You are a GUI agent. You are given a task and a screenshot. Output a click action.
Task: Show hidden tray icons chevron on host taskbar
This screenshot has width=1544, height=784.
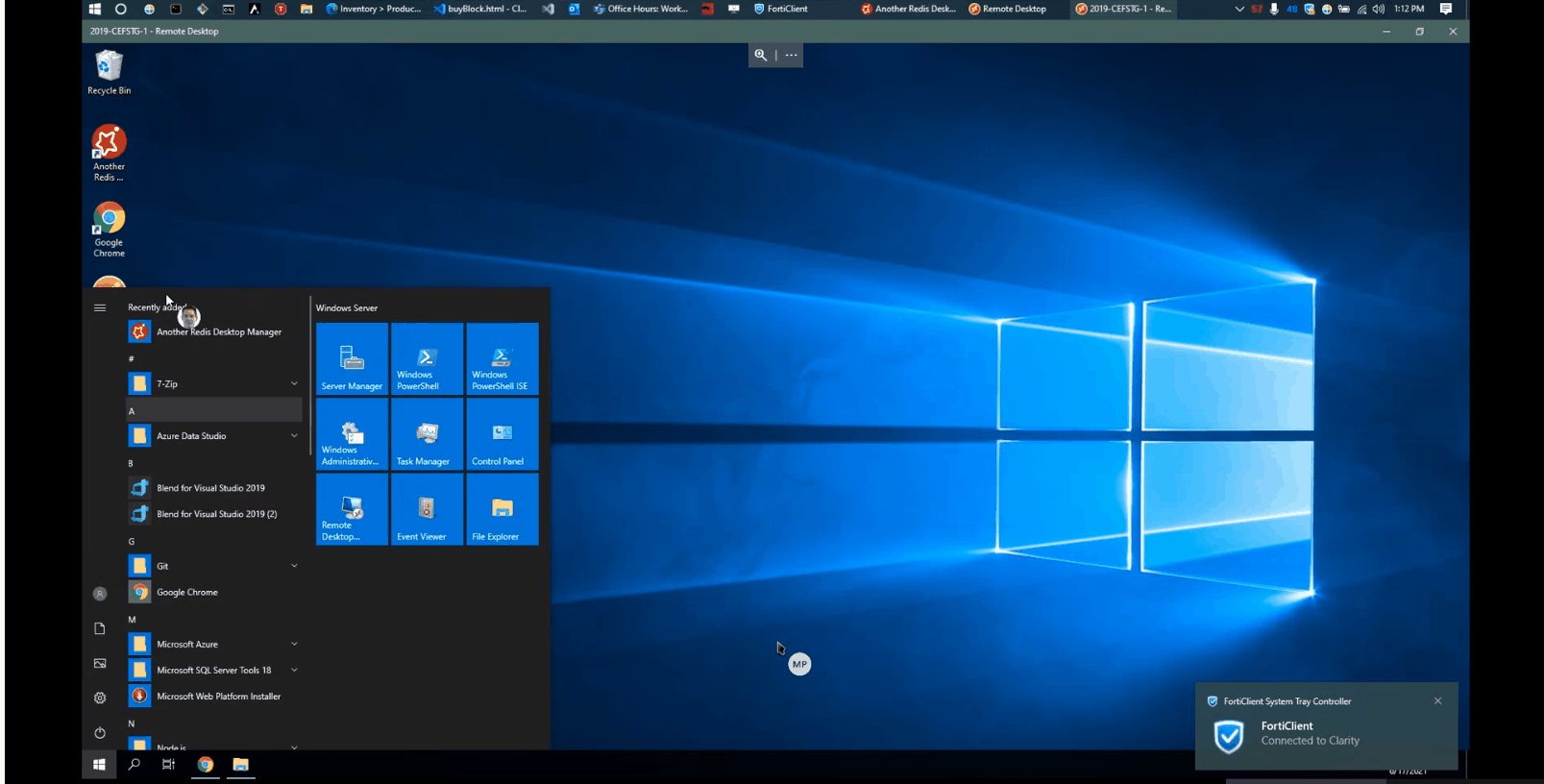click(x=1238, y=9)
